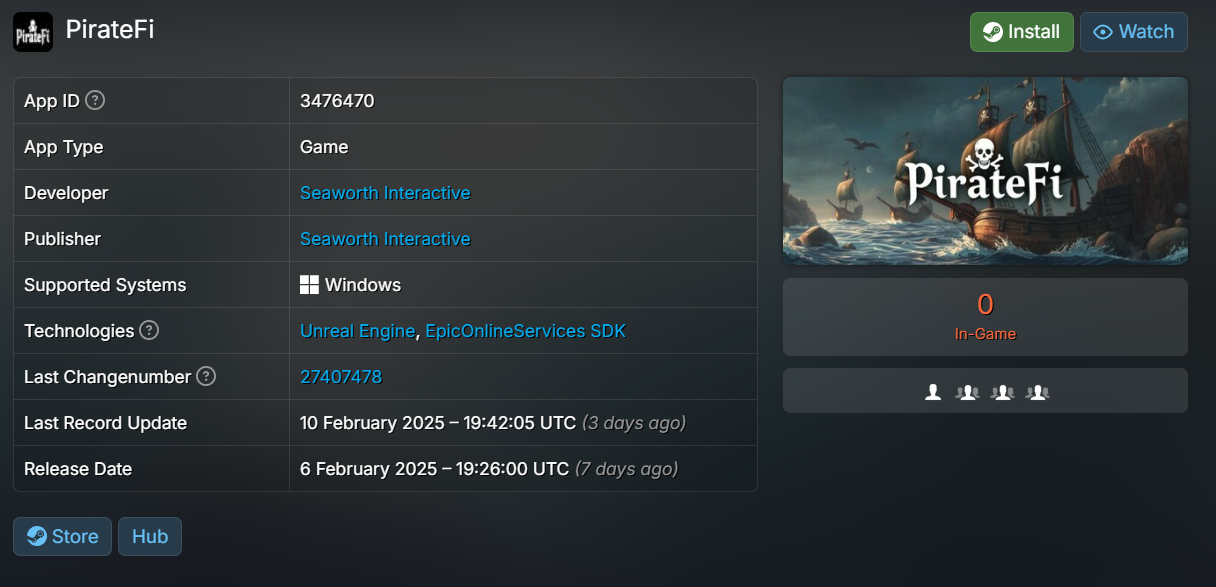This screenshot has height=587, width=1216.
Task: Open the Publisher's Seaworth Interactive link
Action: coord(385,239)
